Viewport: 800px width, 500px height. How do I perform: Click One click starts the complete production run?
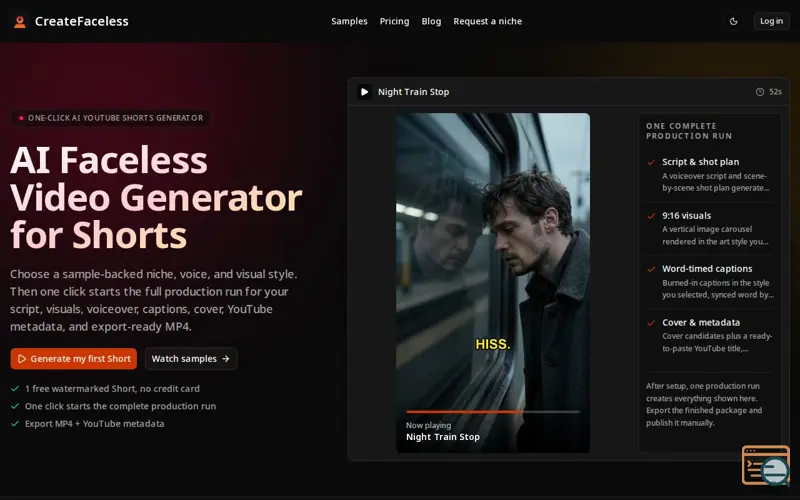(x=120, y=406)
